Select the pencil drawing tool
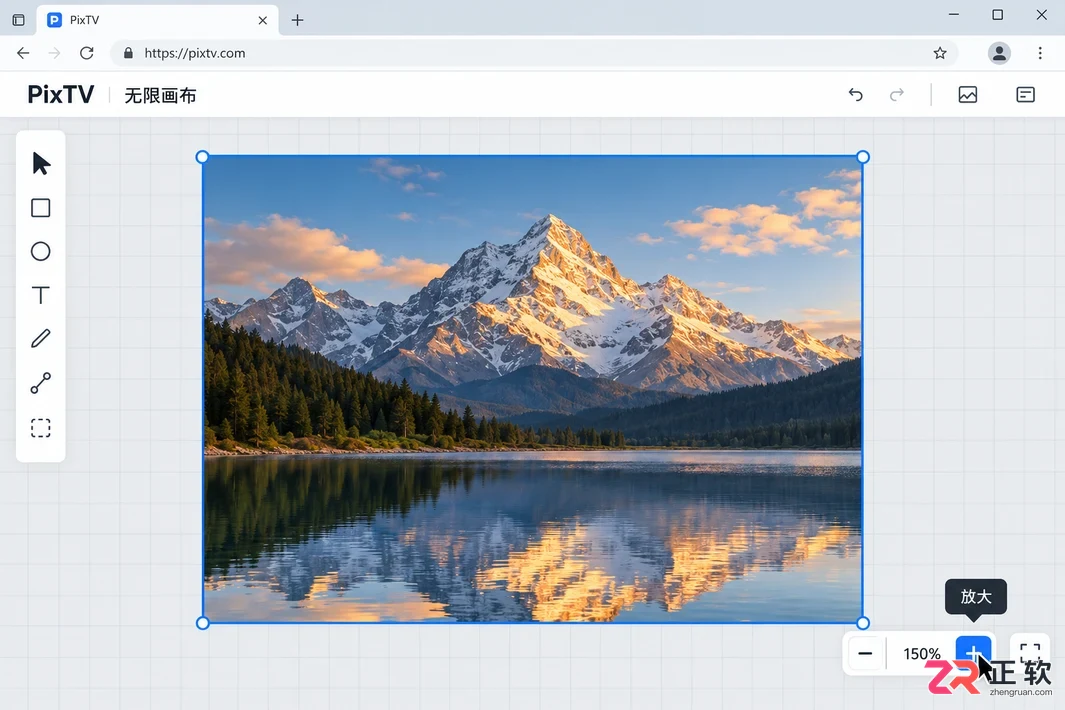Screen dimensions: 1065x710 [41, 338]
